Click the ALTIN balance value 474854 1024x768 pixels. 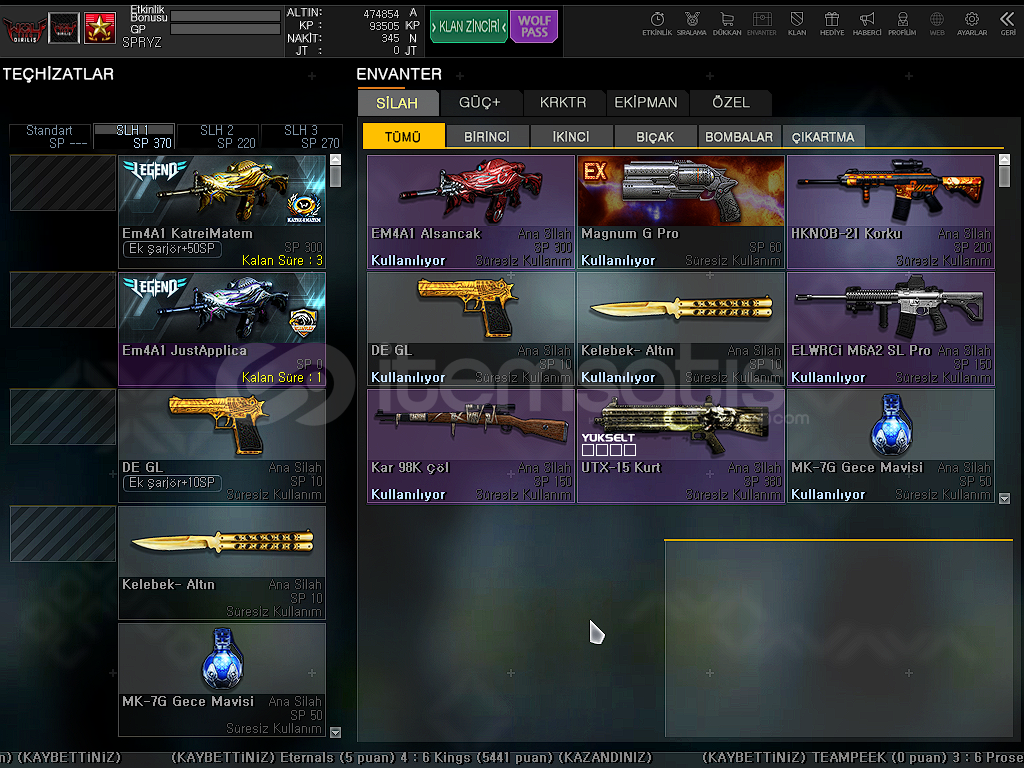381,14
